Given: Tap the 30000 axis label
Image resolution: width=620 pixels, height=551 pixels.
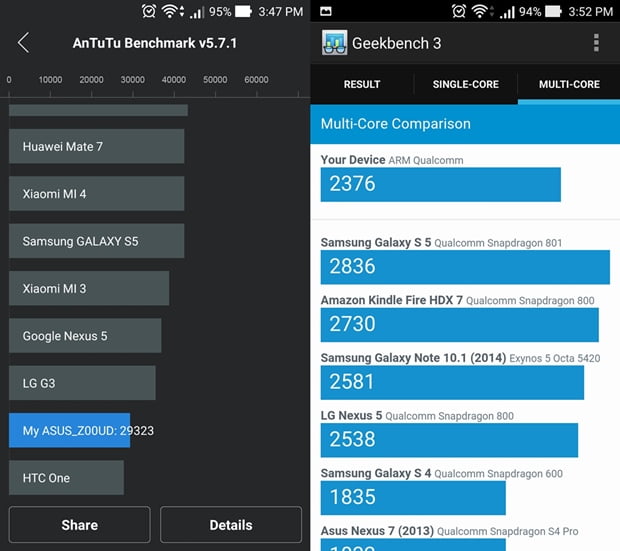Looking at the screenshot, I should click(x=132, y=80).
